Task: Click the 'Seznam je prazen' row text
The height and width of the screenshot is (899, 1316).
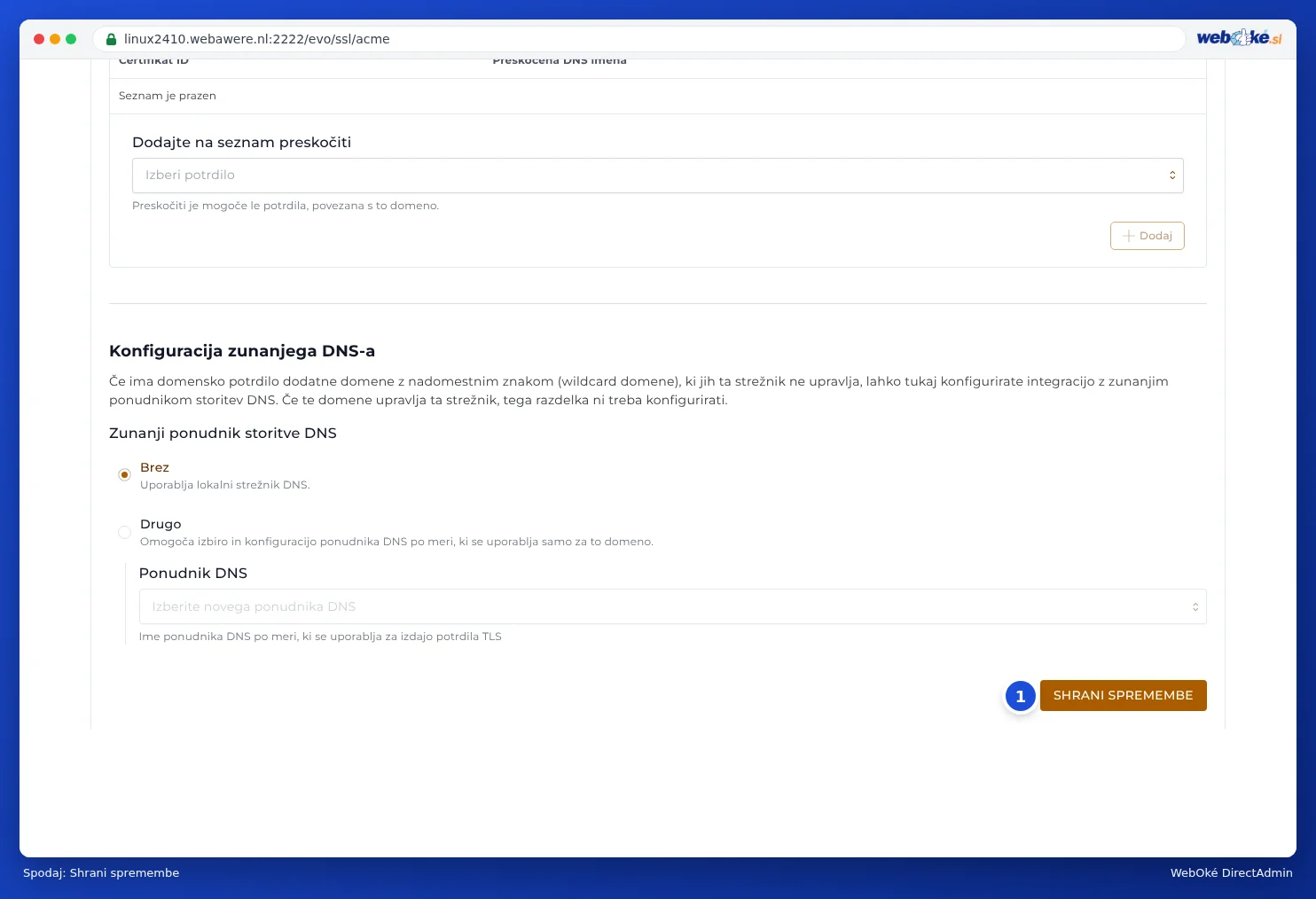Action: click(x=168, y=96)
